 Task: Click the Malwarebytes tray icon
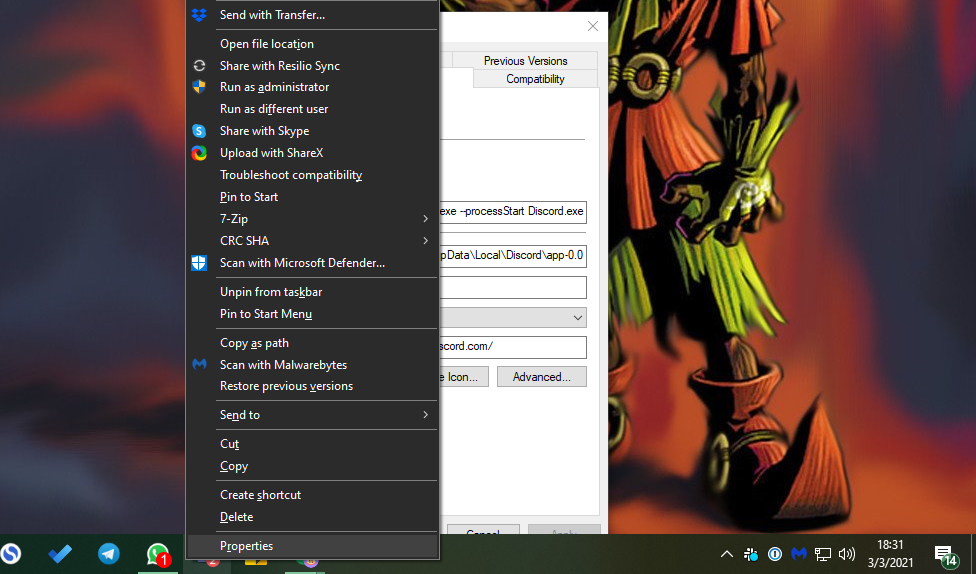799,553
